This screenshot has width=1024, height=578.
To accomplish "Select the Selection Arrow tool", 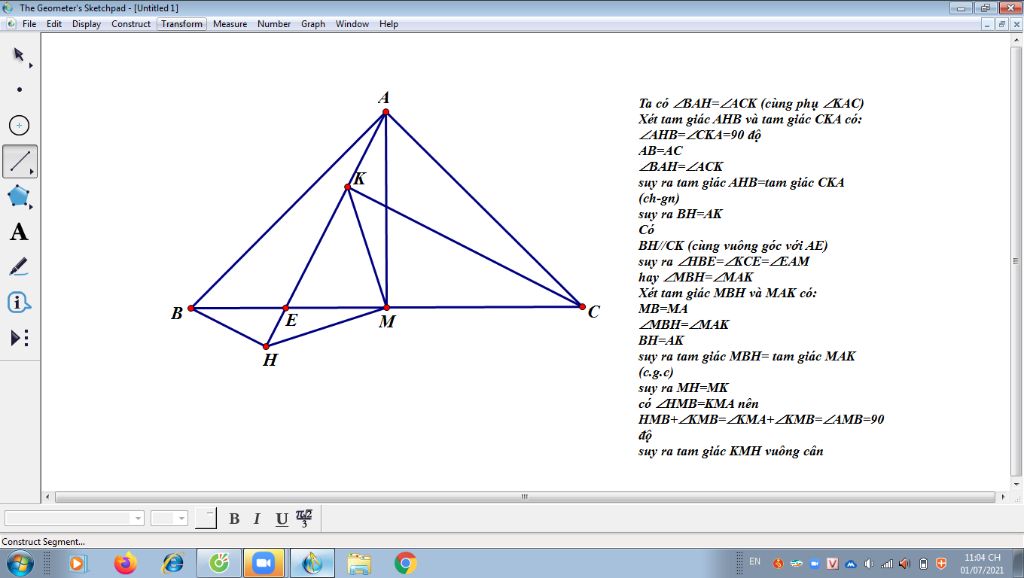I will tap(19, 54).
